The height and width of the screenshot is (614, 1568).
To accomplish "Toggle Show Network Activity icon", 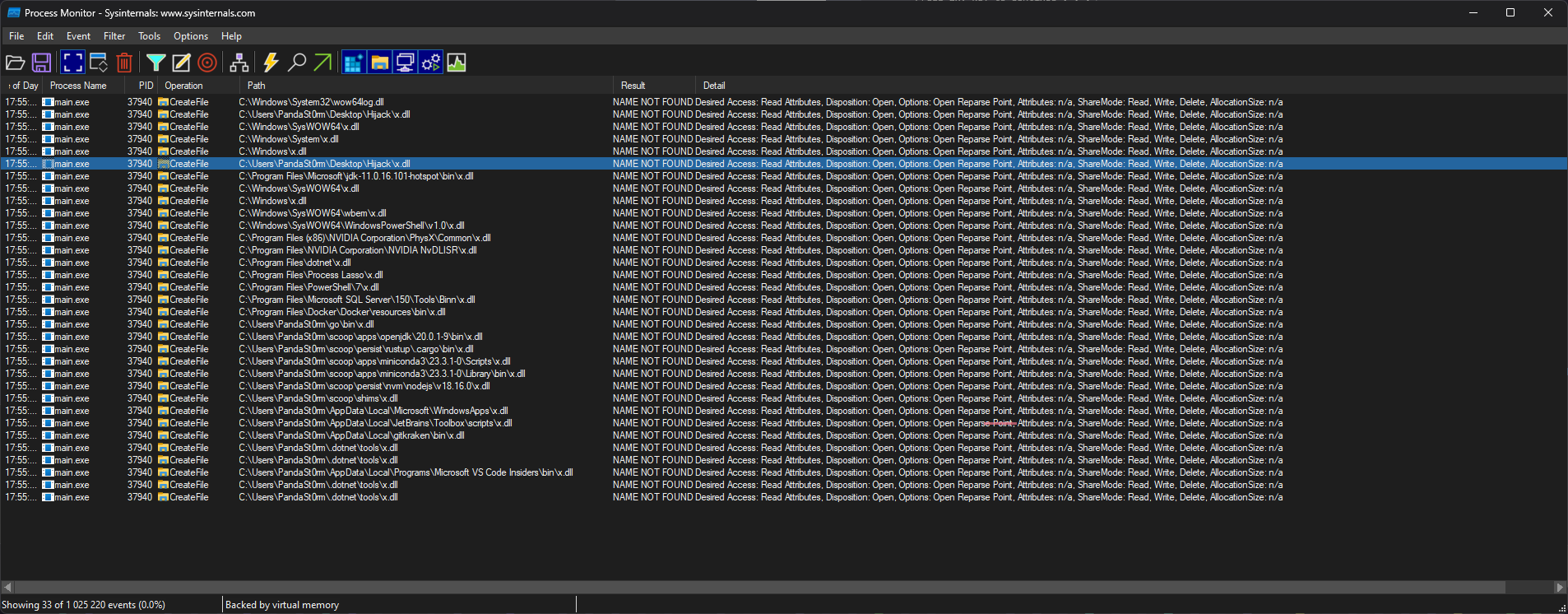I will pyautogui.click(x=405, y=63).
